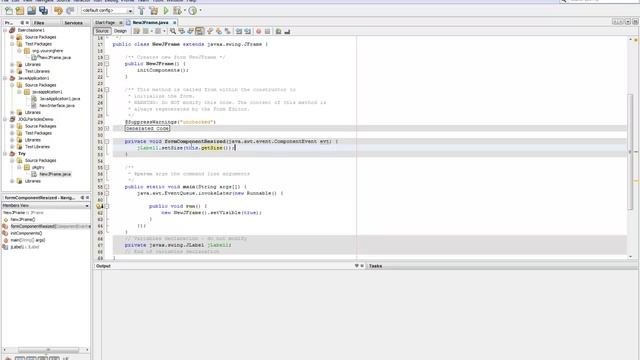
Task: Click the Redo toolbar icon
Action: point(70,11)
